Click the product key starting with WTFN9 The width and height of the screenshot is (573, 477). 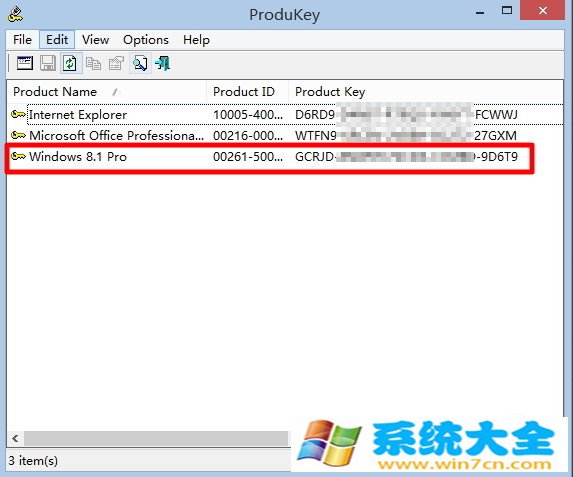click(x=406, y=136)
